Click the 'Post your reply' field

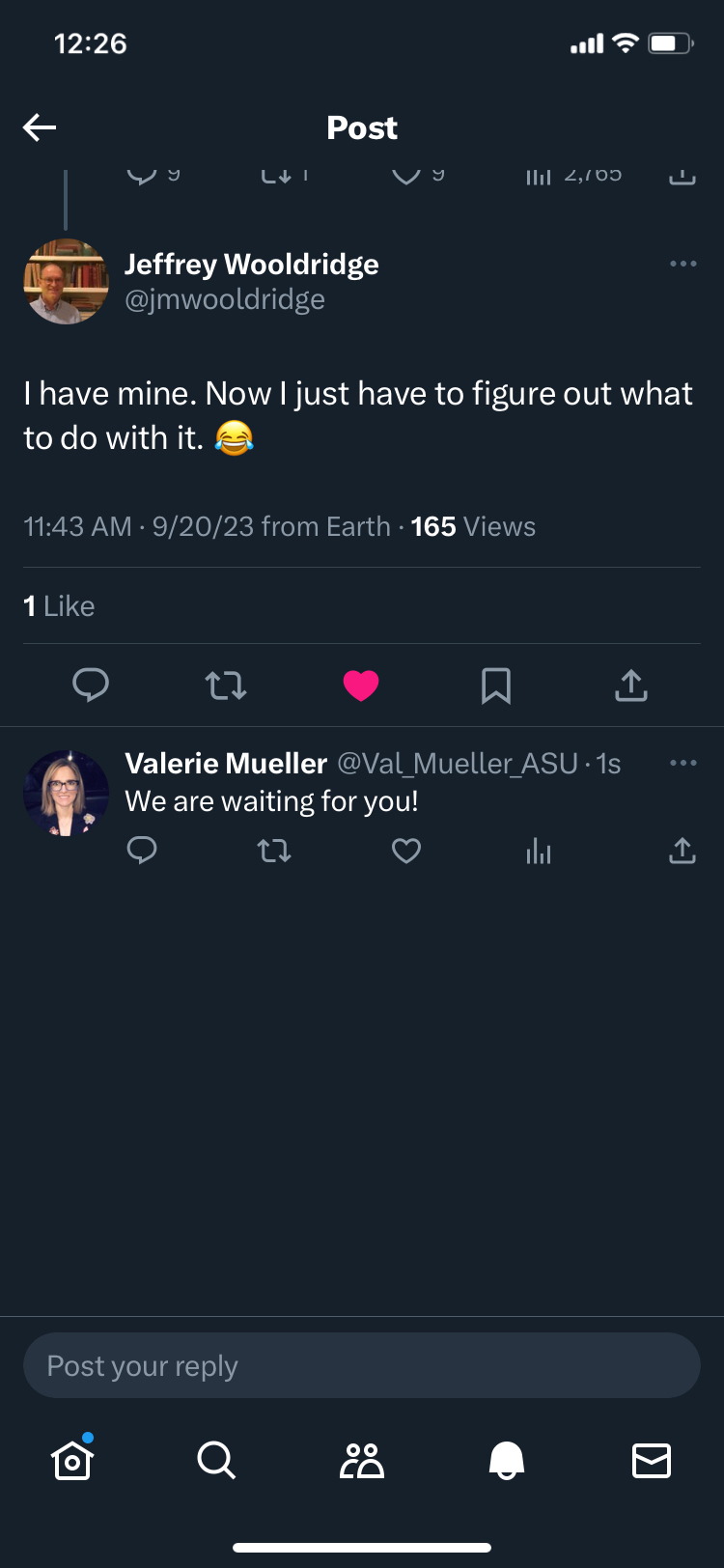(362, 1365)
